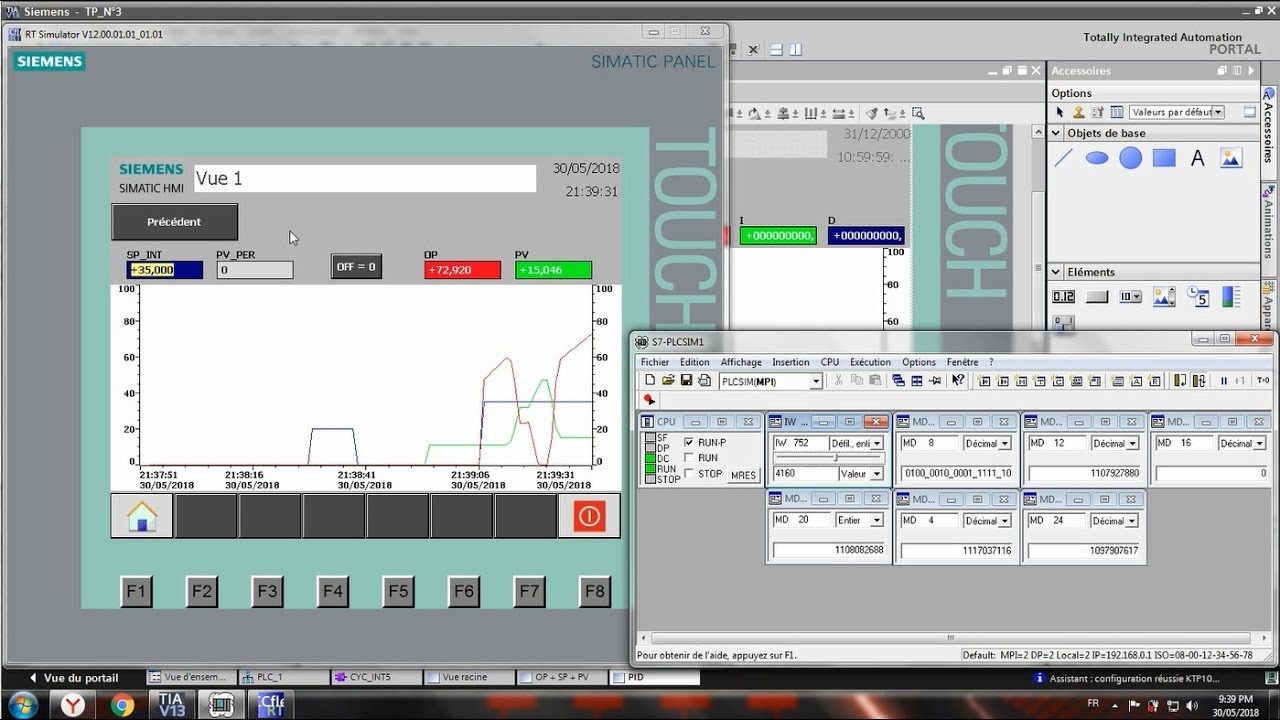
Task: Collapse the Eléments section
Action: (1056, 272)
